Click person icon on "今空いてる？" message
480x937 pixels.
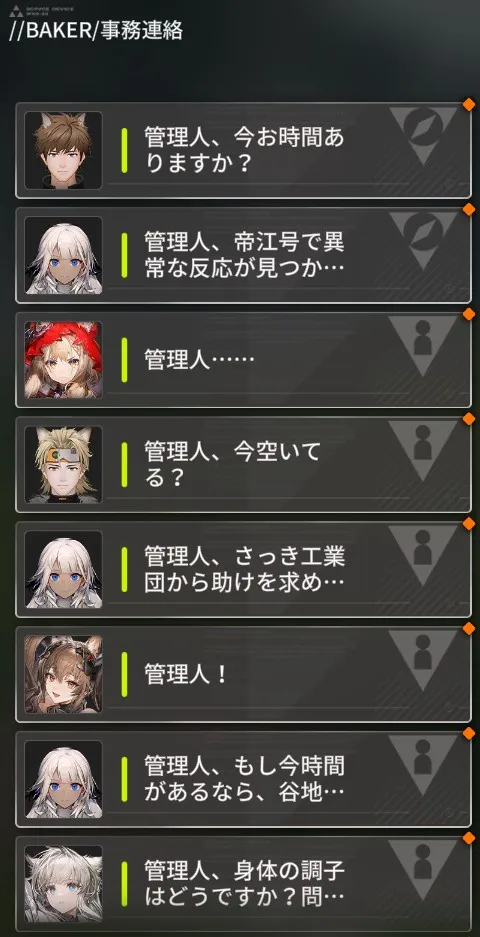[423, 450]
